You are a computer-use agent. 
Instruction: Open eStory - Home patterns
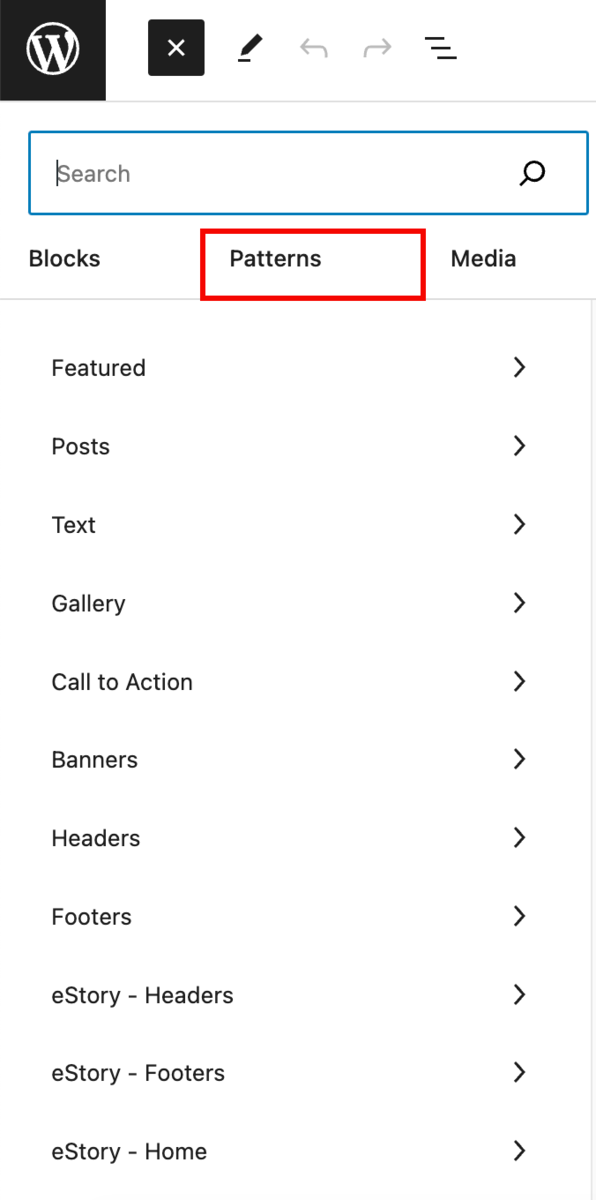coord(289,1151)
